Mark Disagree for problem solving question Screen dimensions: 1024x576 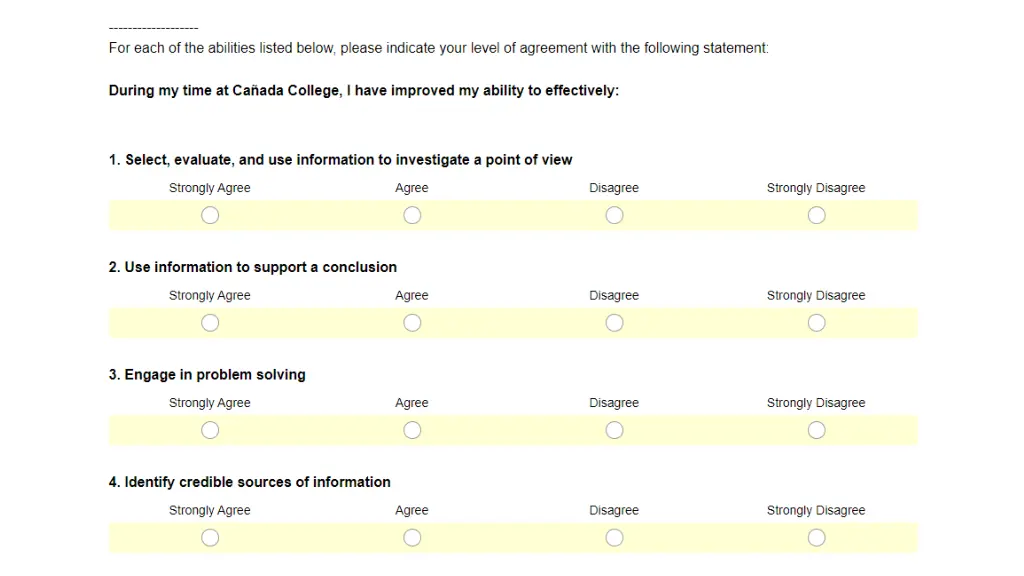[614, 430]
